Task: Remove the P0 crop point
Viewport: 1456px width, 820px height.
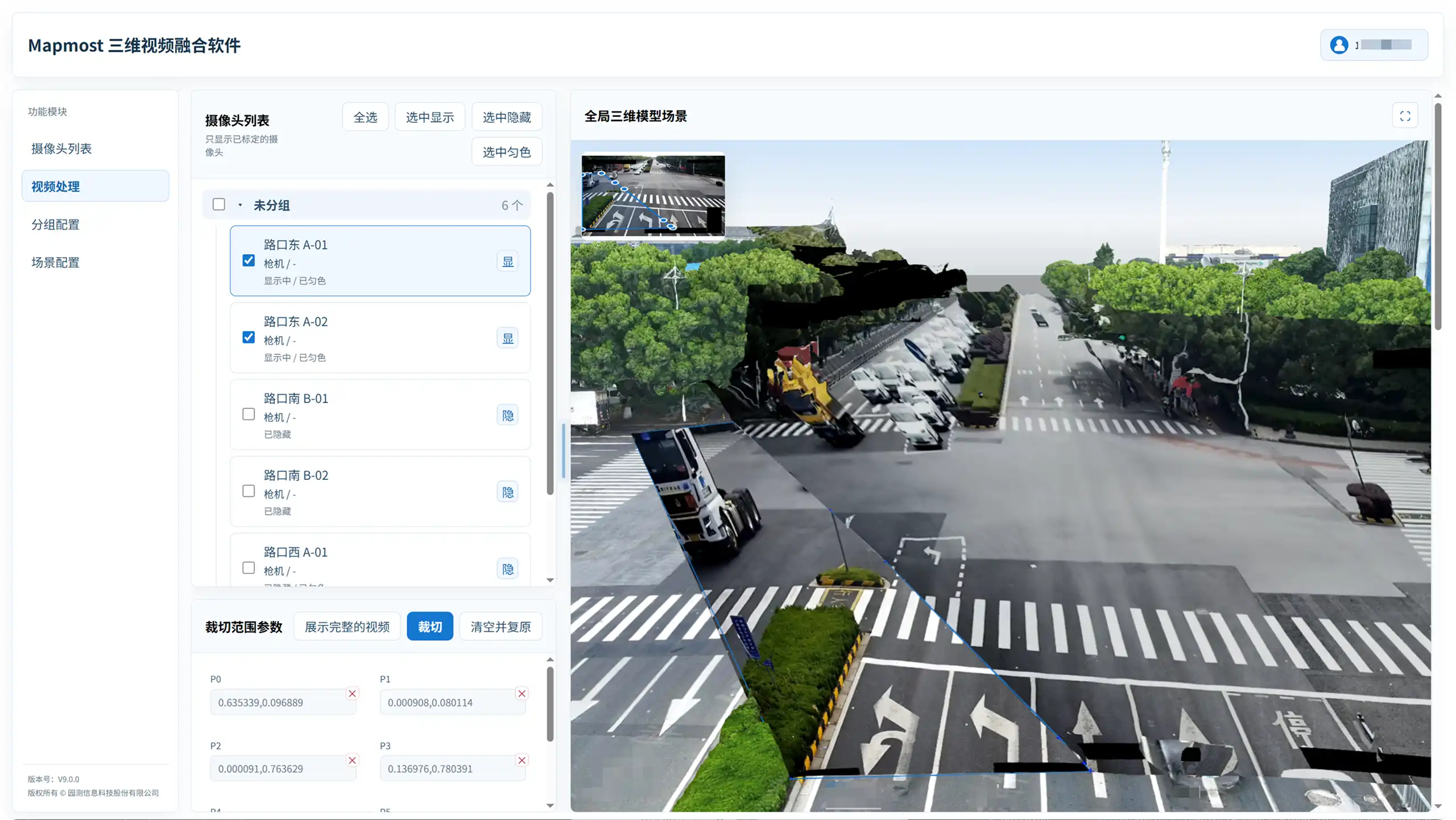Action: point(352,693)
